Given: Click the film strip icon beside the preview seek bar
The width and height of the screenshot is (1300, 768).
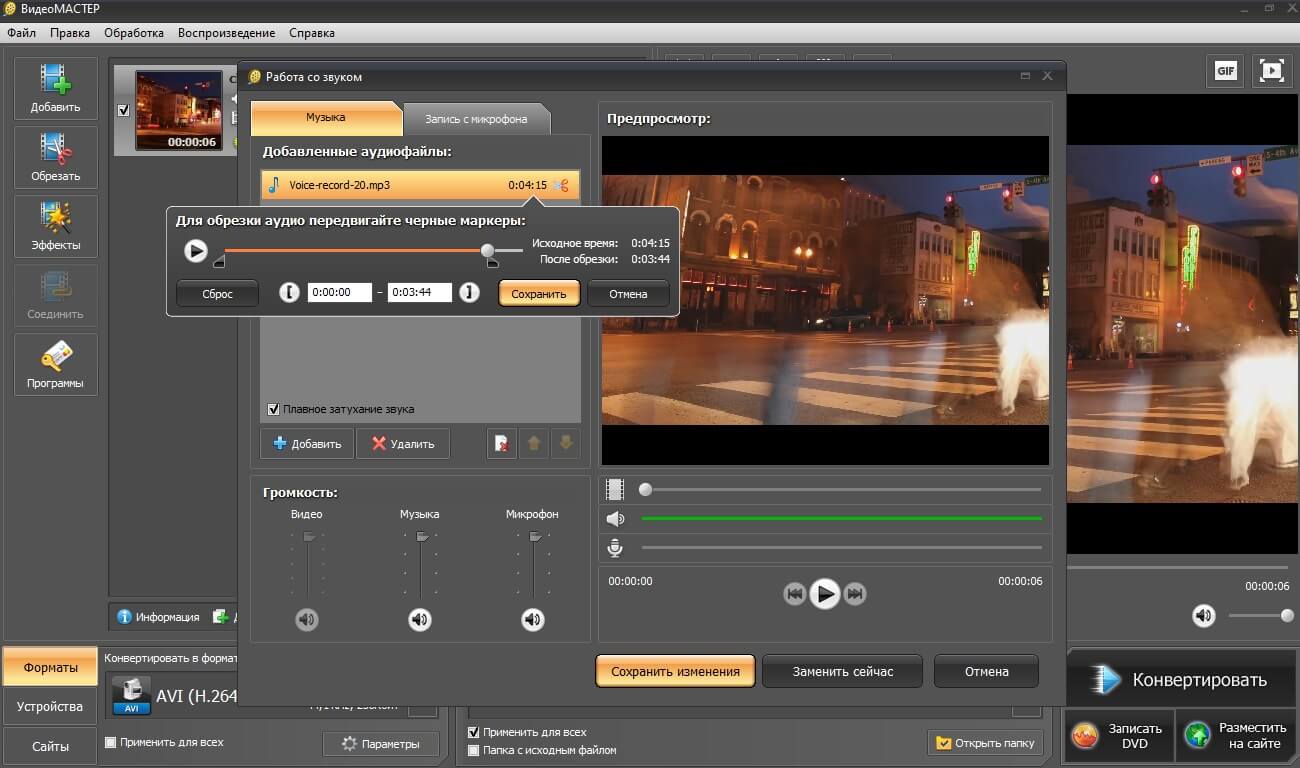Looking at the screenshot, I should tap(616, 490).
